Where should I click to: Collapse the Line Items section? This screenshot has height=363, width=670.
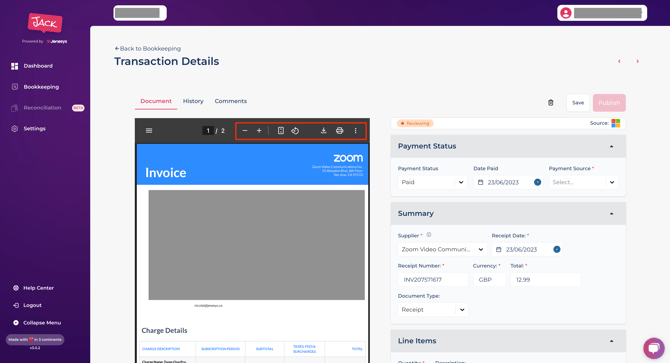coord(611,341)
